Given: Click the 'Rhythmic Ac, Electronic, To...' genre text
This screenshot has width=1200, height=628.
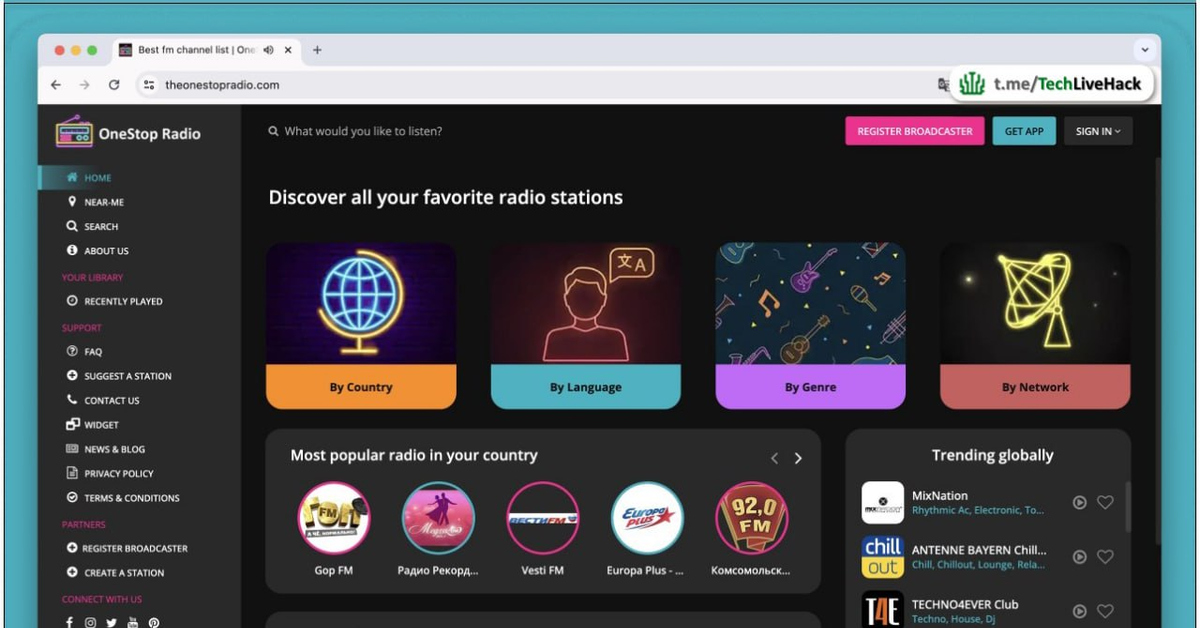Looking at the screenshot, I should (978, 510).
